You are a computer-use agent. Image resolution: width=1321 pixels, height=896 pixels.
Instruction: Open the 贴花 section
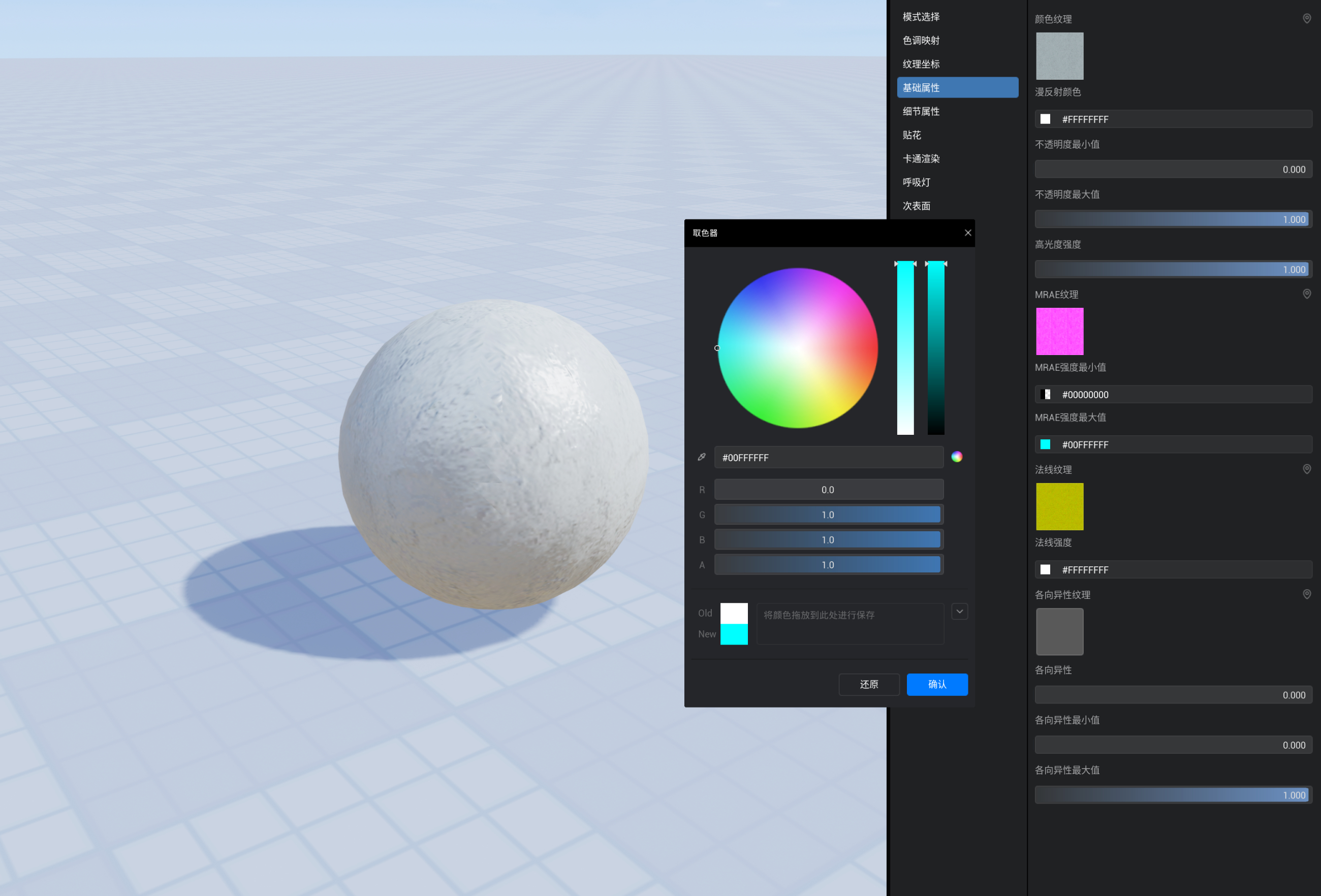(957, 135)
